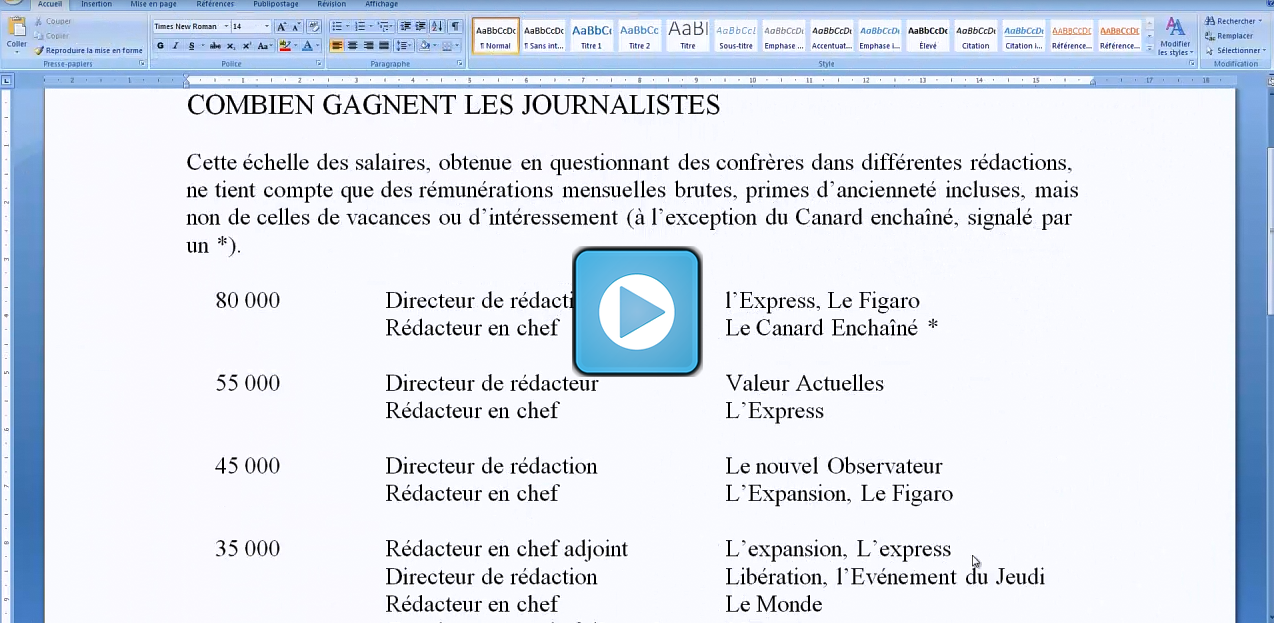Apply the Titre 1 style
This screenshot has width=1274, height=623.
pos(592,36)
